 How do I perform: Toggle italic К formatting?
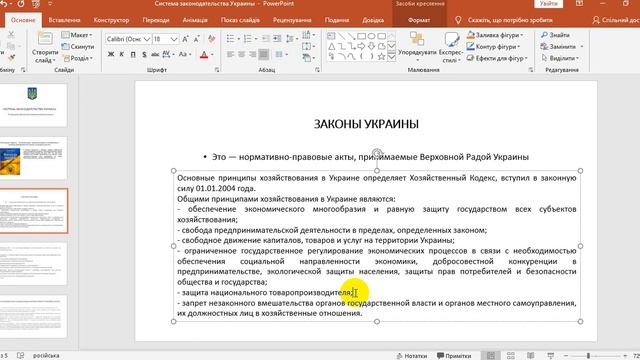pyautogui.click(x=122, y=54)
